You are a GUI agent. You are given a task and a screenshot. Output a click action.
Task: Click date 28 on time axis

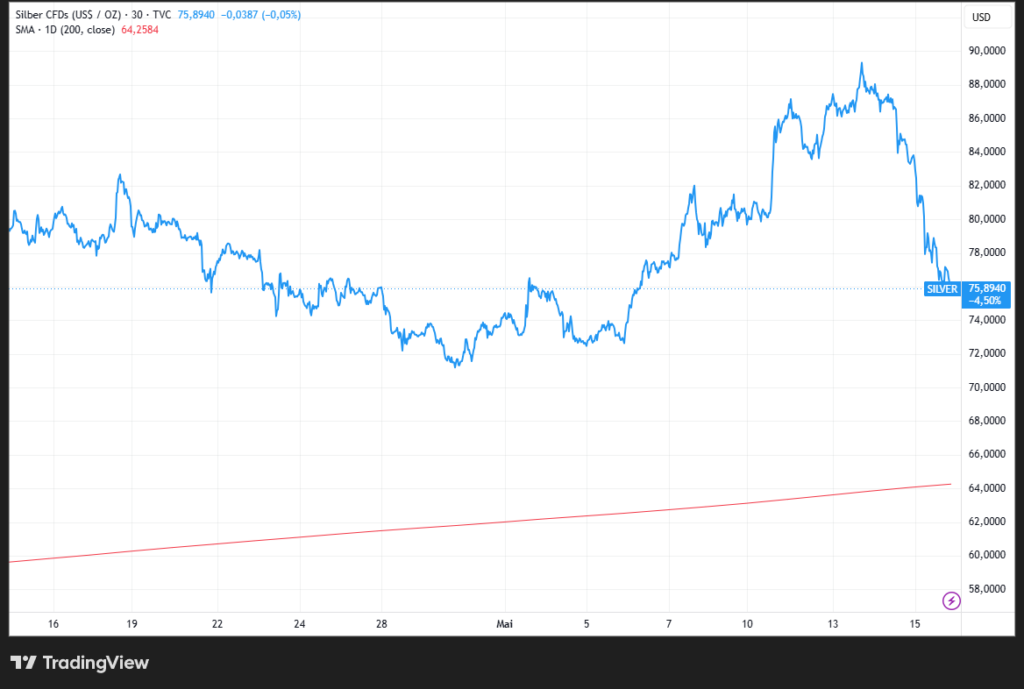click(381, 624)
